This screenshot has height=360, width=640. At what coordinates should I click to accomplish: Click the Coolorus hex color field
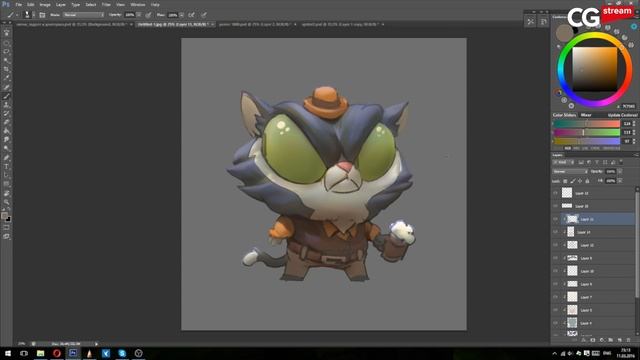[629, 106]
